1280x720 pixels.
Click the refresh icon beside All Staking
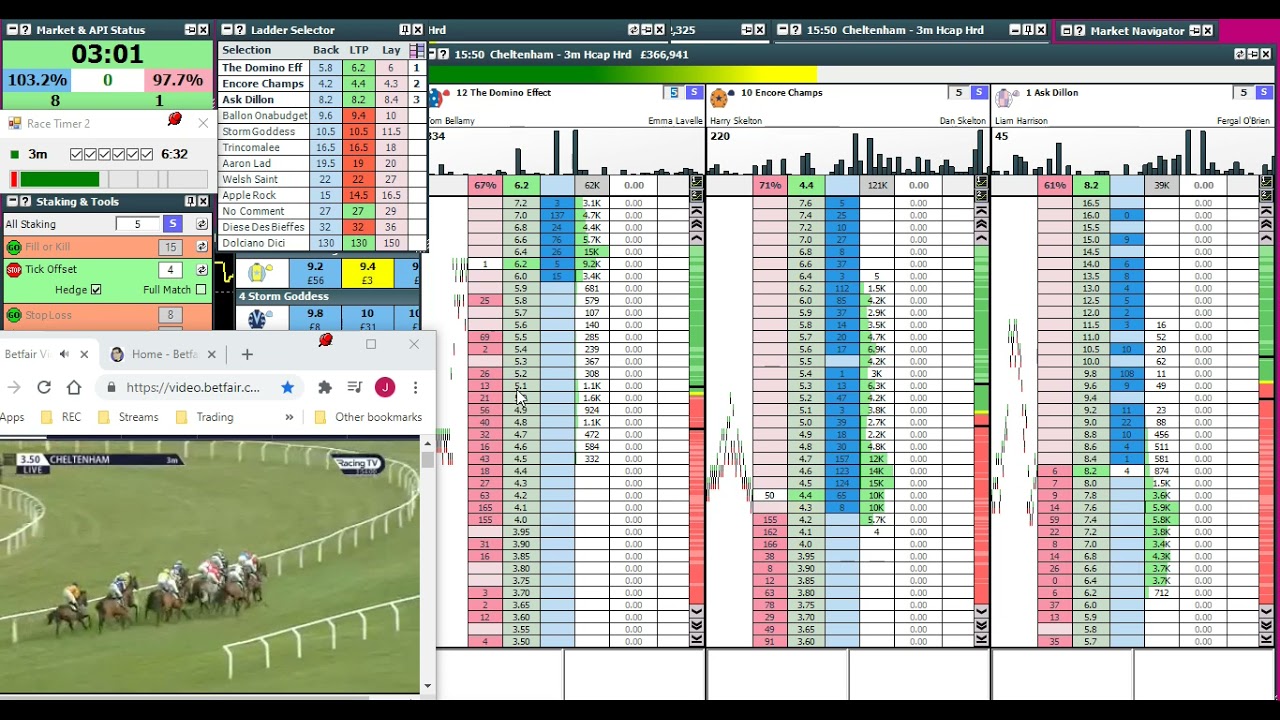coord(202,224)
